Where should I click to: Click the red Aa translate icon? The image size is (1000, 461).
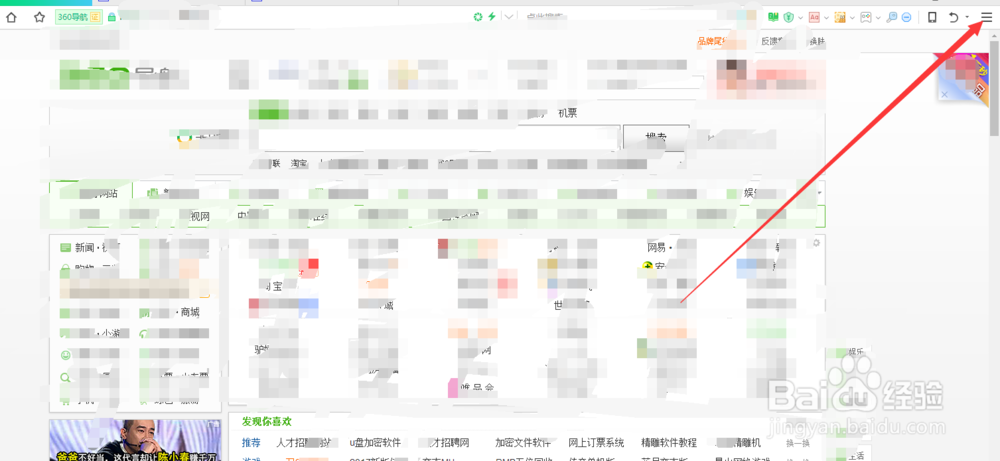(x=814, y=17)
